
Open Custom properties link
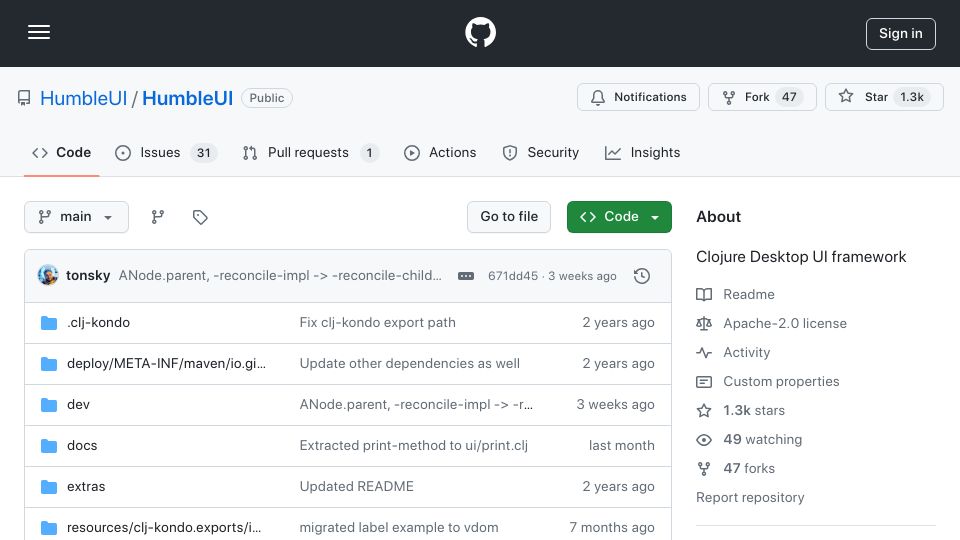(768, 381)
